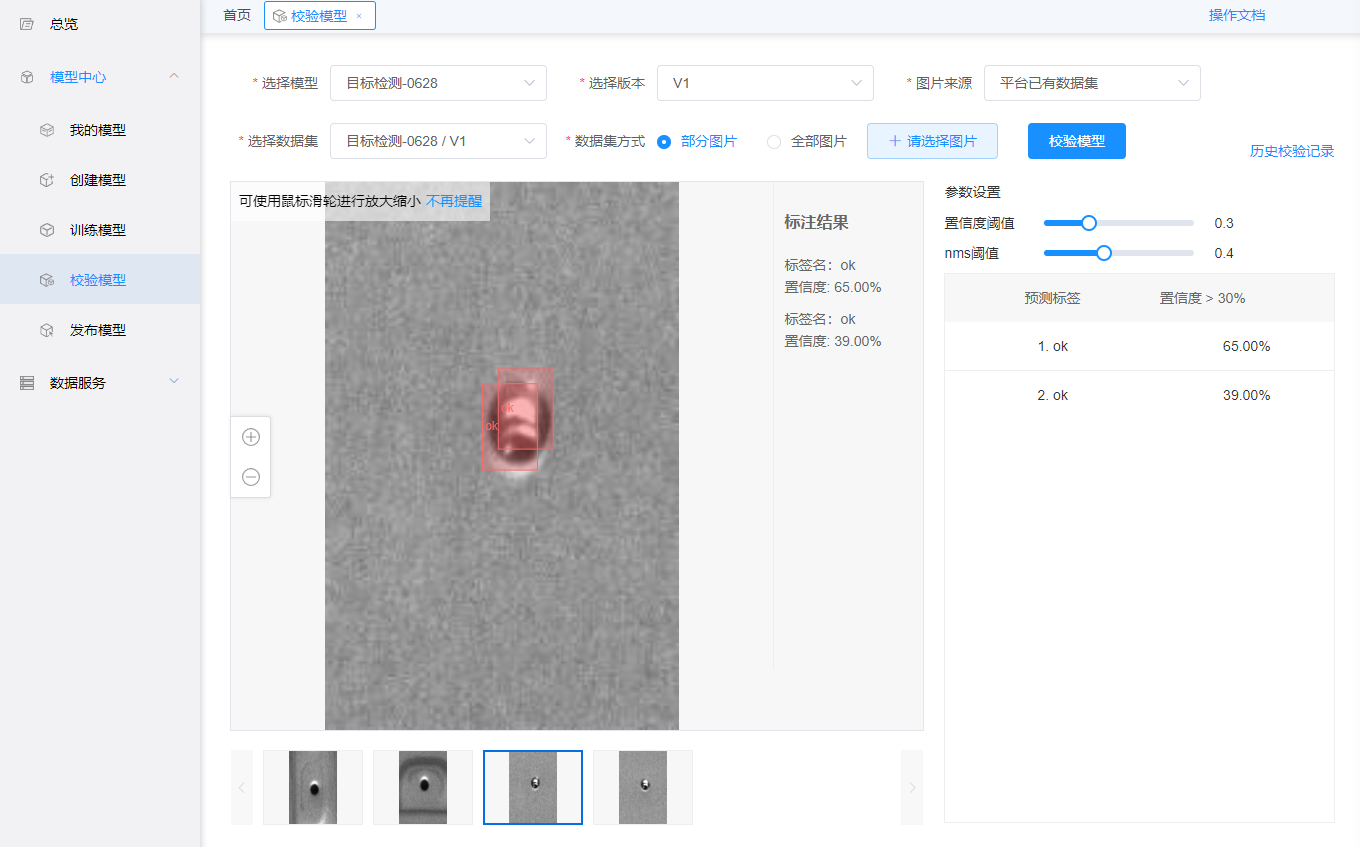The image size is (1360, 847).
Task: Show previous thumbnails with left arrow
Action: [x=242, y=788]
